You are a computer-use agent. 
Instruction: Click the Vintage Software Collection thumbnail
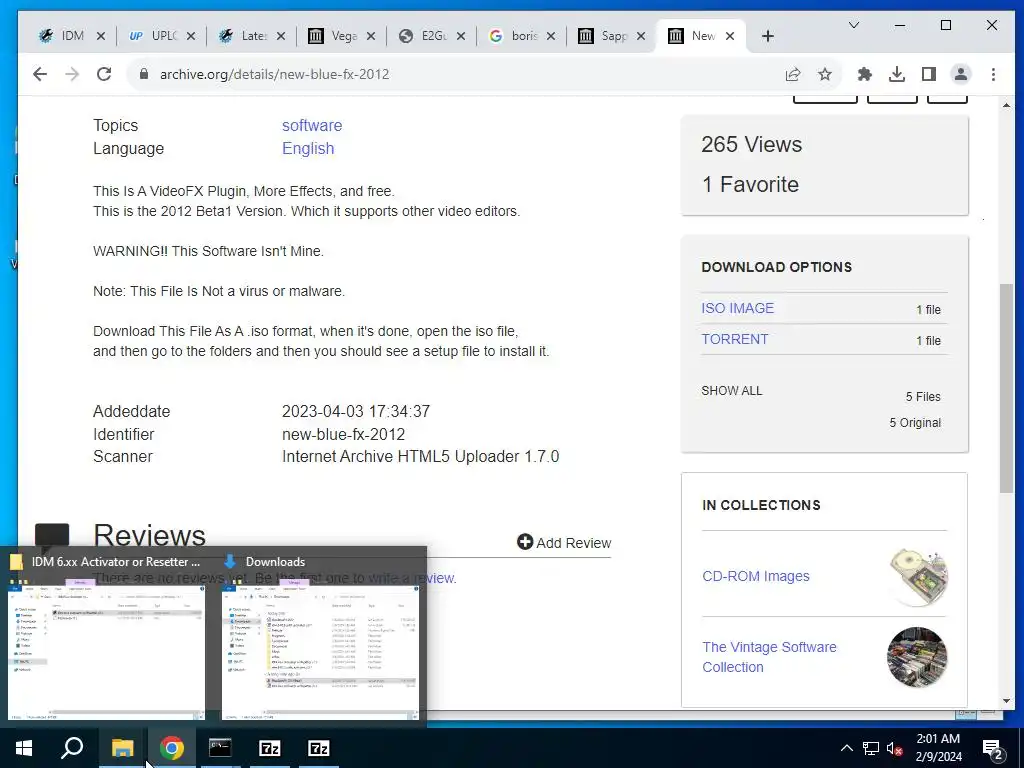point(917,657)
